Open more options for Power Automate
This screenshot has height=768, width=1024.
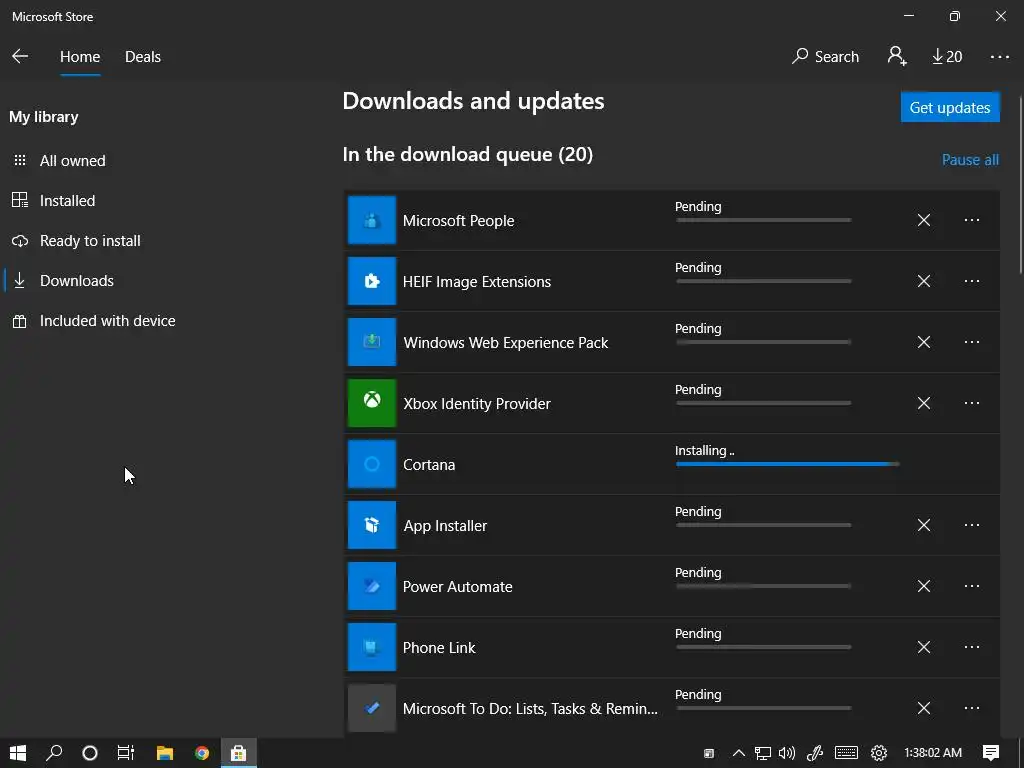[x=972, y=586]
